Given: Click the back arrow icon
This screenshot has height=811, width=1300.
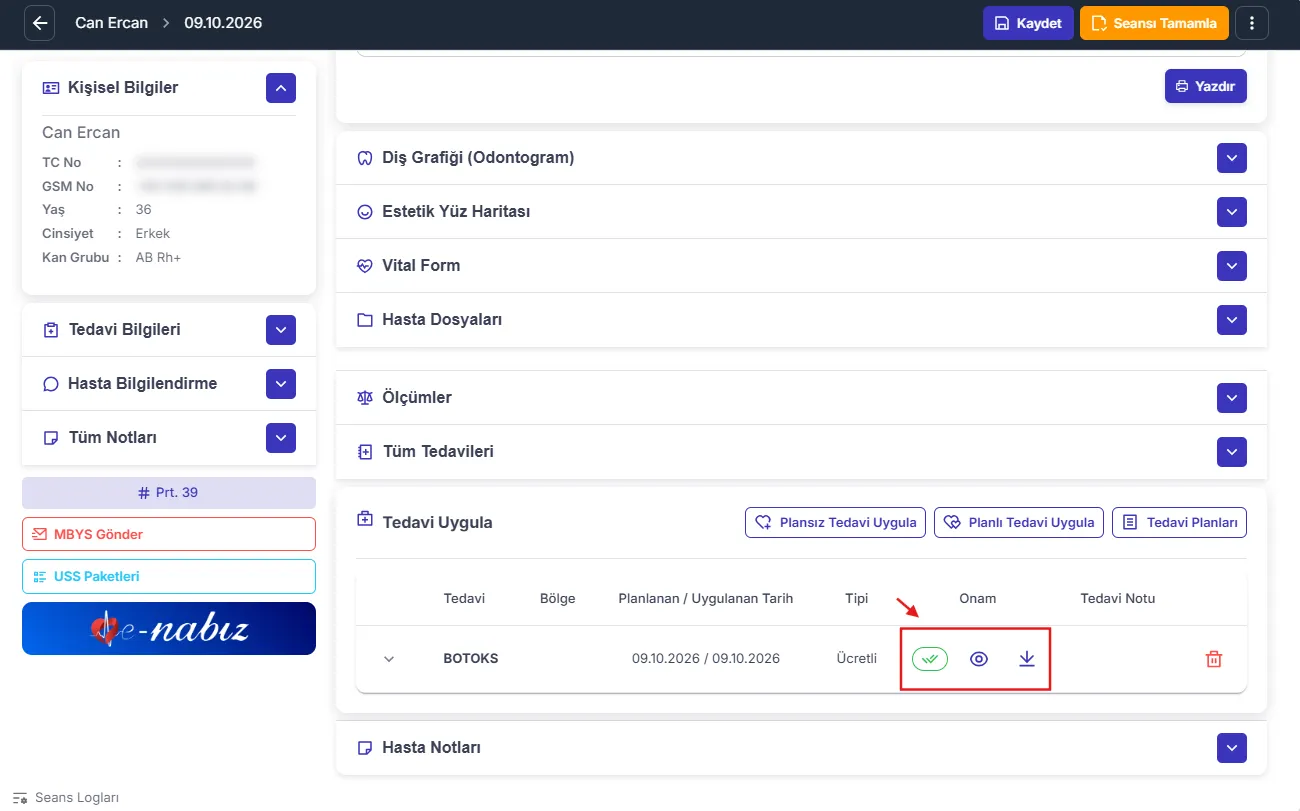Looking at the screenshot, I should (39, 23).
